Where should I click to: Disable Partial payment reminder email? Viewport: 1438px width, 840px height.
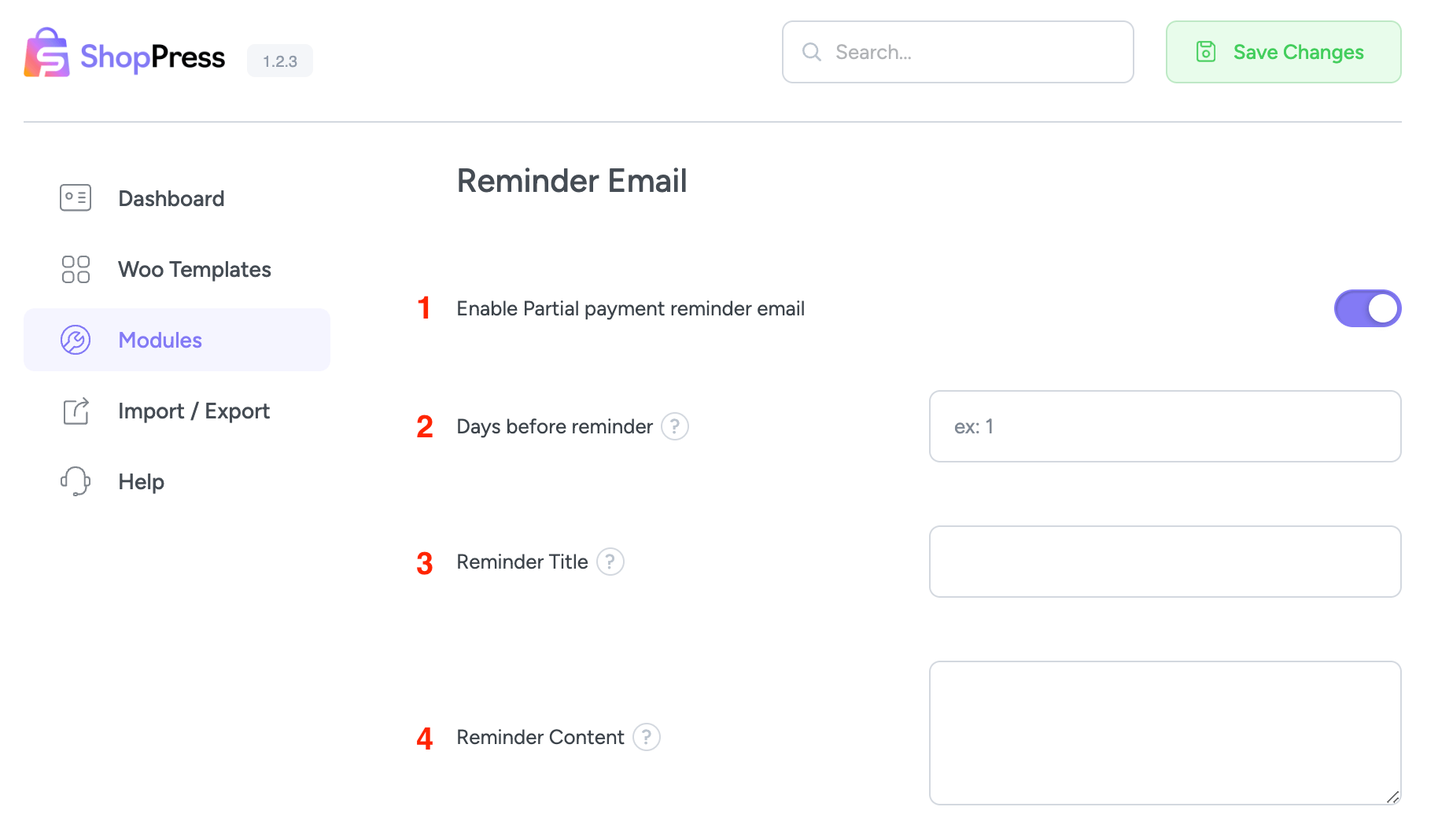pyautogui.click(x=1367, y=308)
